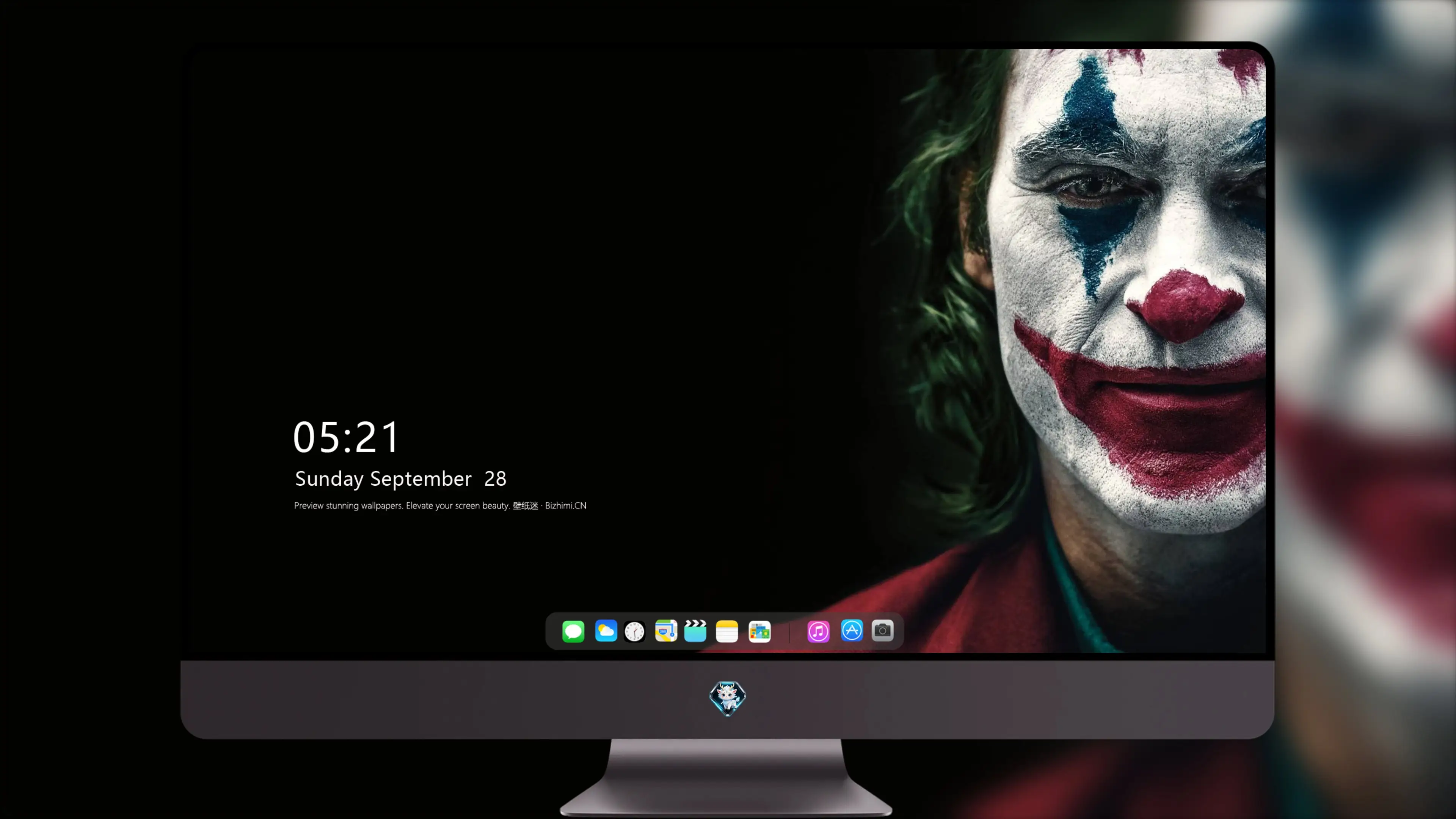Launch the Videos clapperboard app

(695, 631)
